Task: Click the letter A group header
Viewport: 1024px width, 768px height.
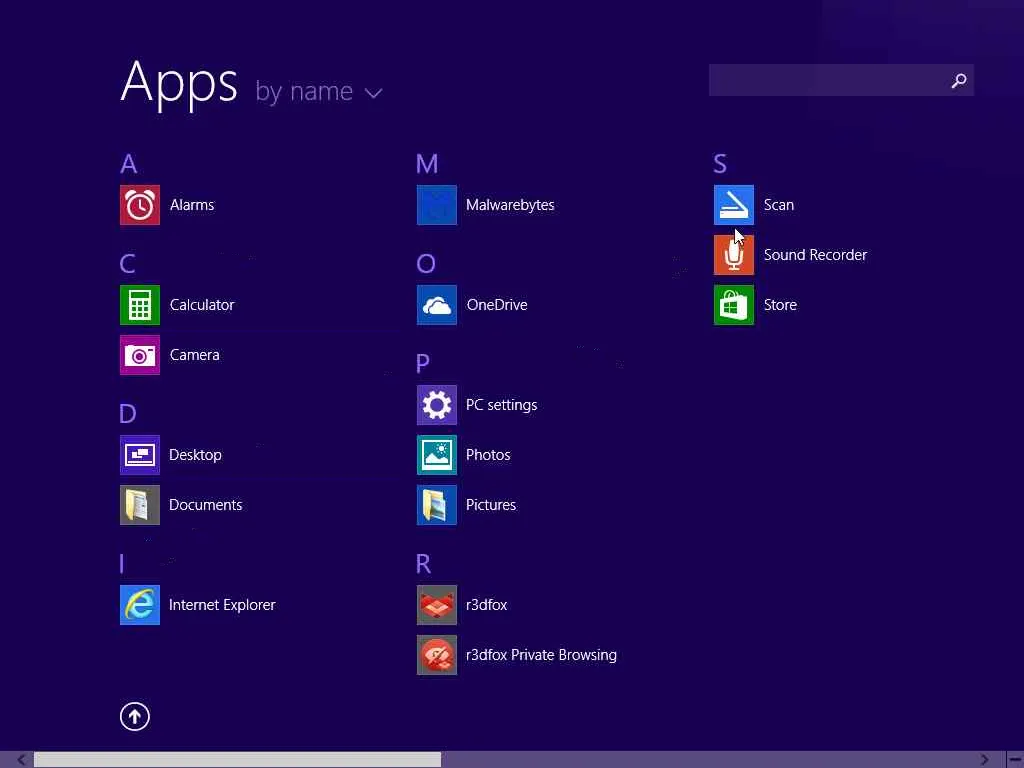Action: tap(129, 164)
